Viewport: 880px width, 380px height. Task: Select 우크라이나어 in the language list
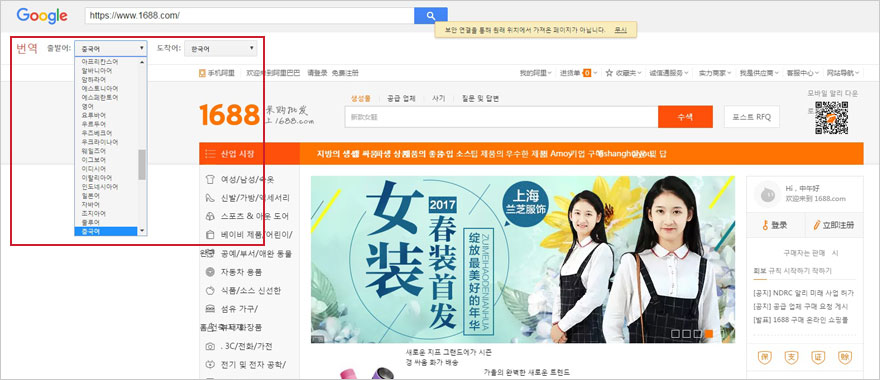pyautogui.click(x=107, y=141)
